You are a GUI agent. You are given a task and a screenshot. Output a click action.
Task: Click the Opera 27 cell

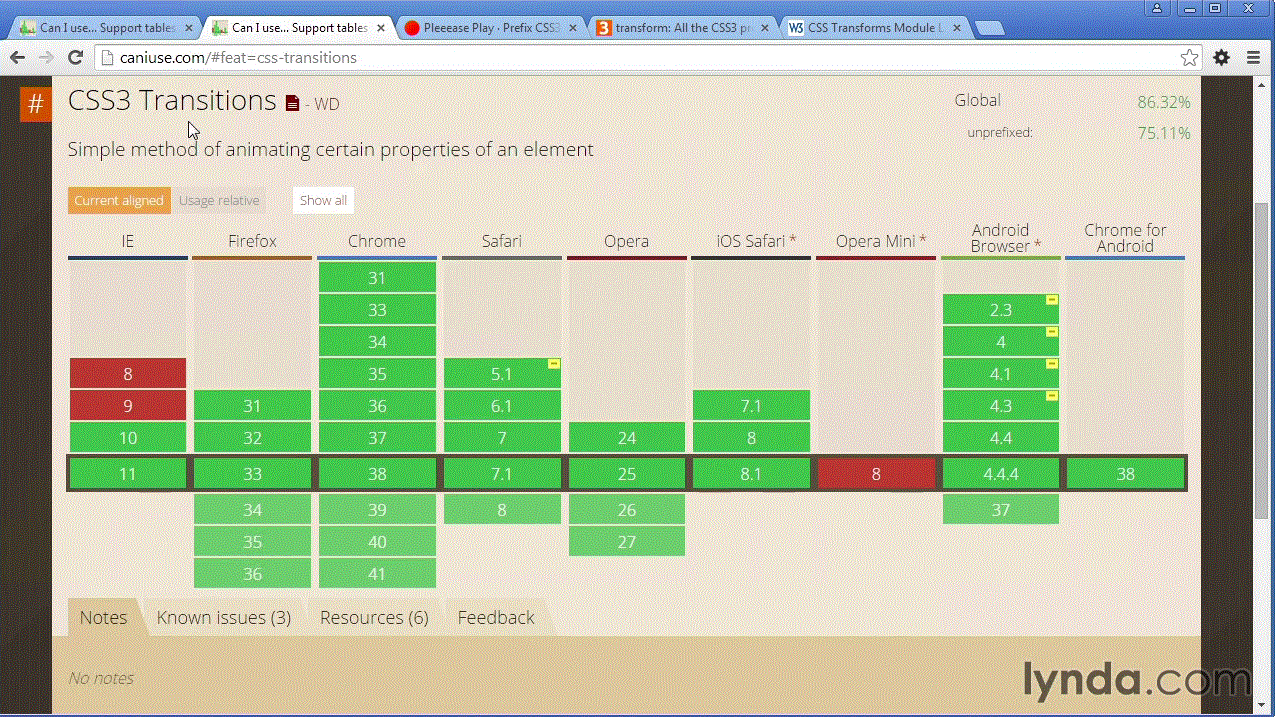pos(627,542)
